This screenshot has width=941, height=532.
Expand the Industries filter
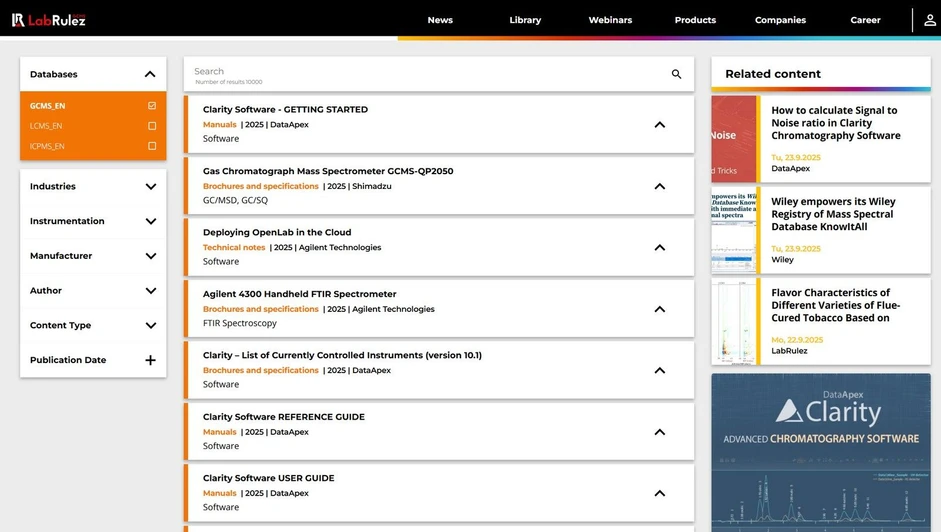click(x=150, y=187)
